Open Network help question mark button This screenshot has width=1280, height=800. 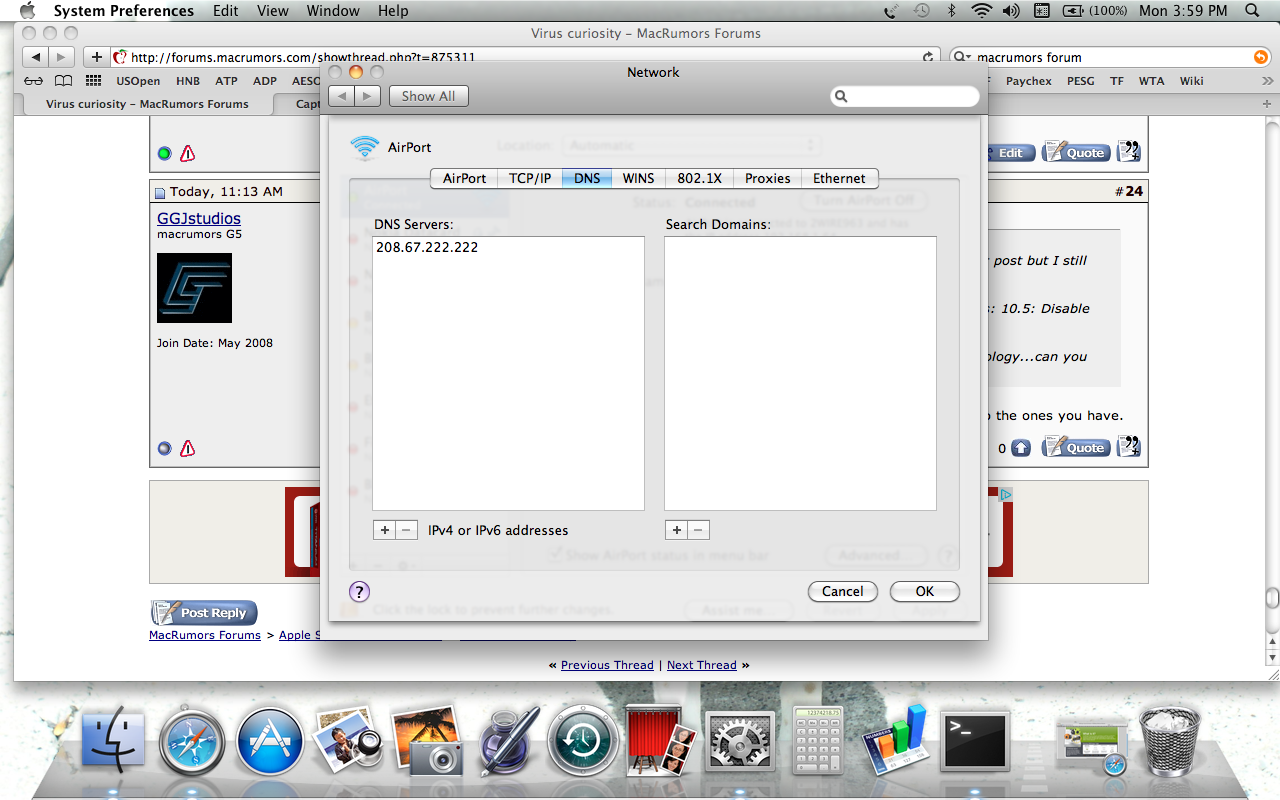[x=360, y=591]
